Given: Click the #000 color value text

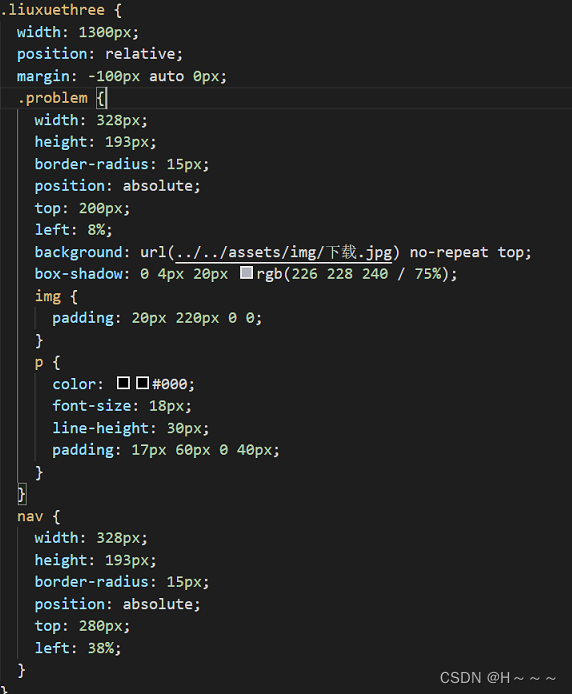Looking at the screenshot, I should [170, 384].
